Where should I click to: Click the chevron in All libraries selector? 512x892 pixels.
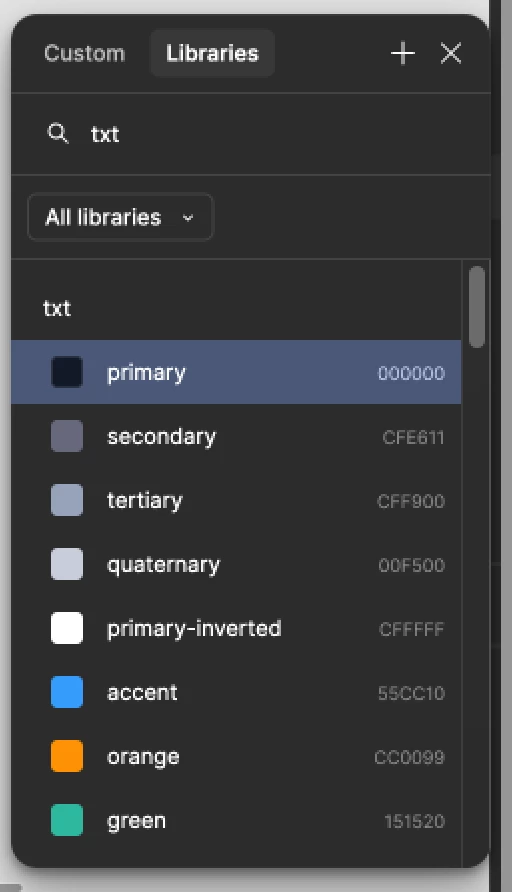pyautogui.click(x=188, y=218)
